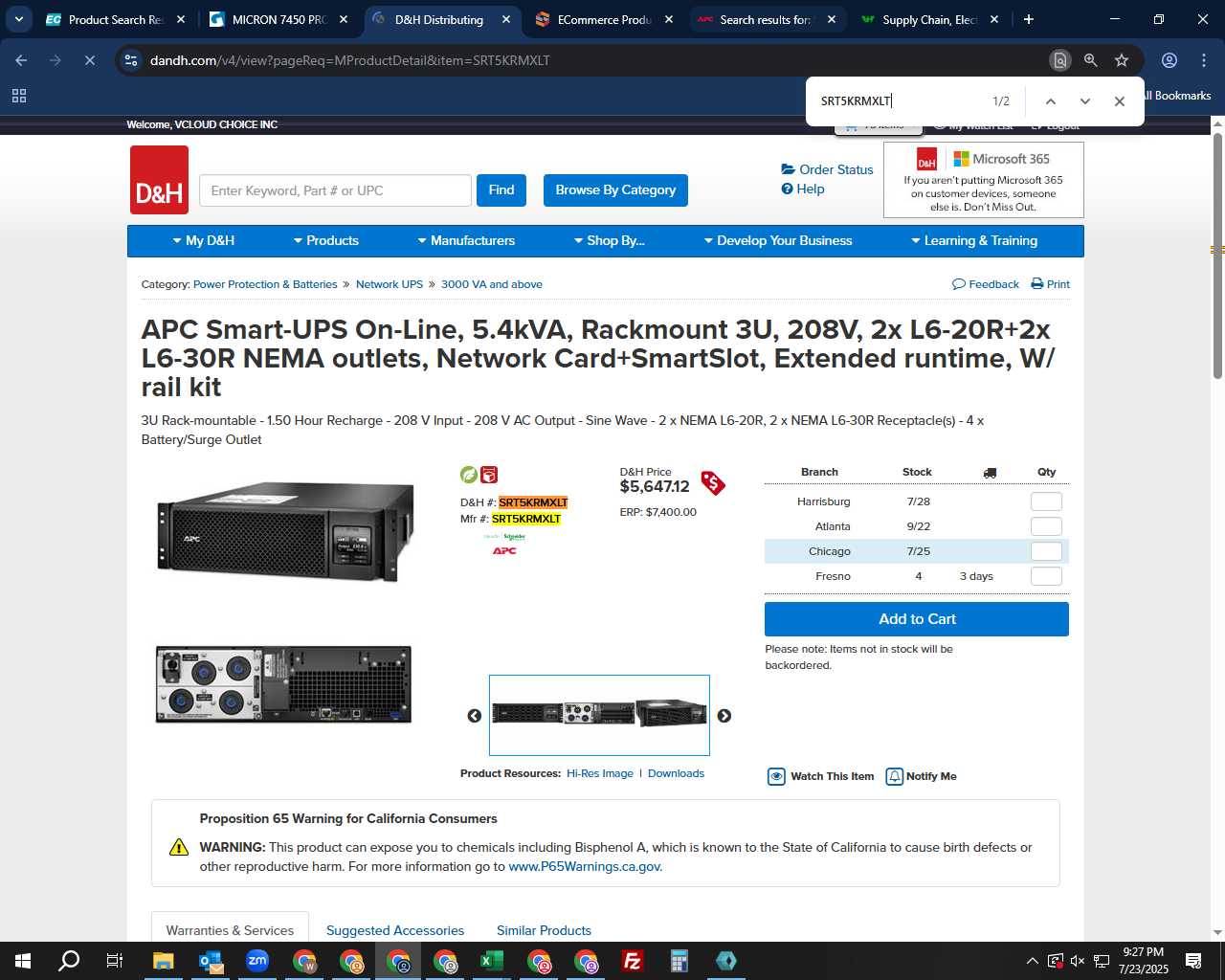Open the browser apps grid icon
Screen dimensions: 1225x980
[19, 96]
